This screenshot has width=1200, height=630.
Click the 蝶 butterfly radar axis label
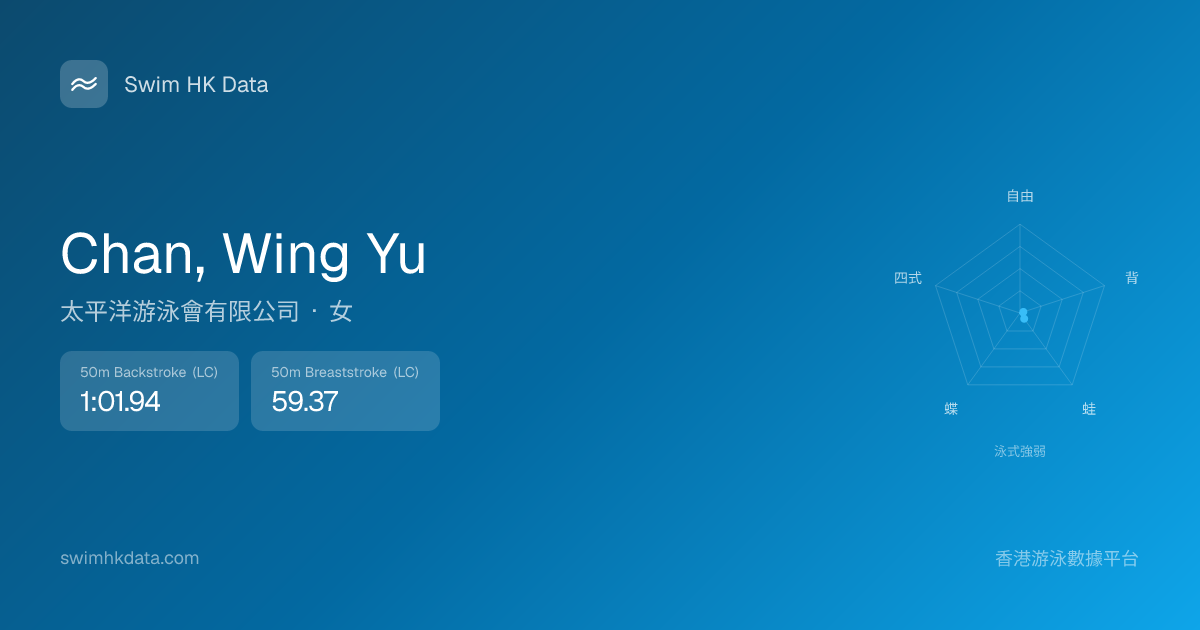point(951,409)
